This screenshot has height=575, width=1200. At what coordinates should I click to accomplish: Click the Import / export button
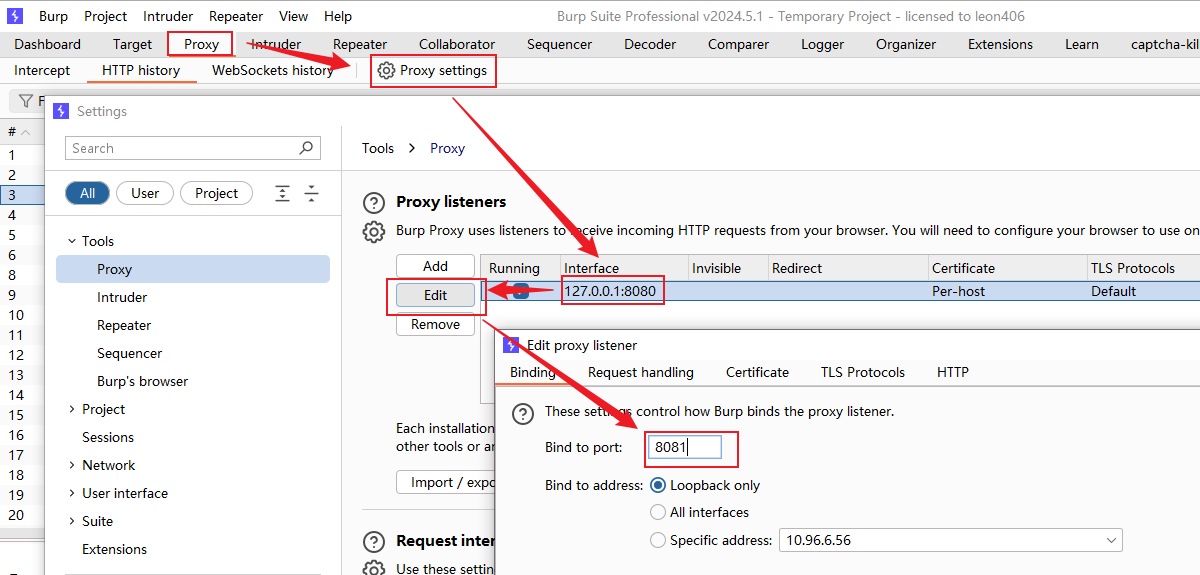[446, 482]
